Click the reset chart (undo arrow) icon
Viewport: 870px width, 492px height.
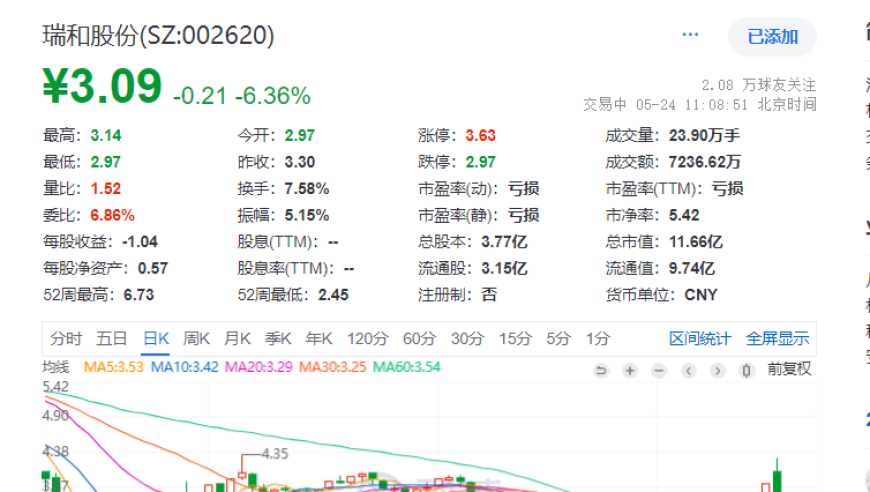click(x=601, y=370)
